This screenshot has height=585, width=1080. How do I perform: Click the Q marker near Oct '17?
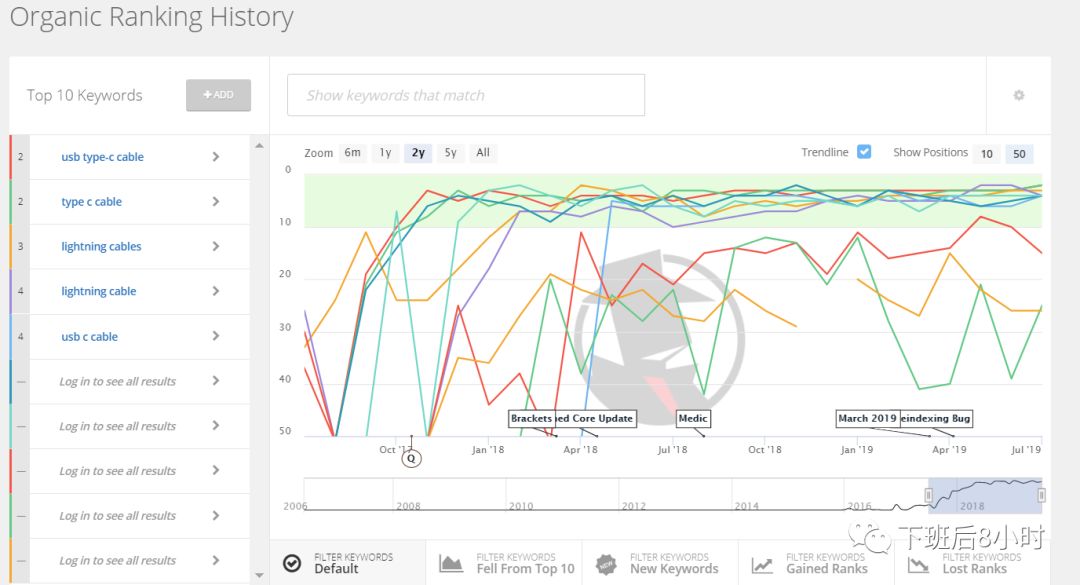(411, 458)
